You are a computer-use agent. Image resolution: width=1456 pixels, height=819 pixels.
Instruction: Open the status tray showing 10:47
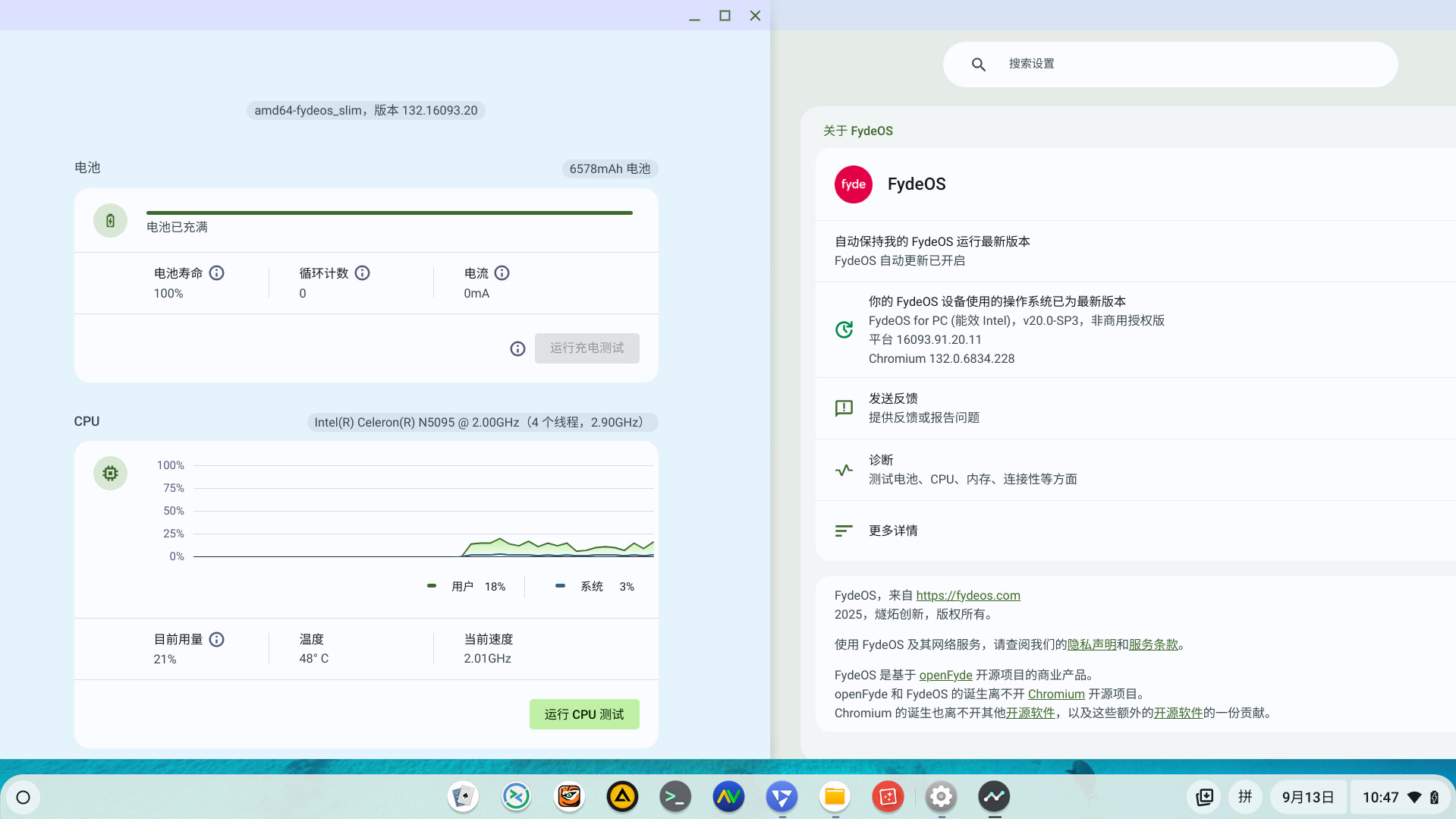pyautogui.click(x=1401, y=797)
